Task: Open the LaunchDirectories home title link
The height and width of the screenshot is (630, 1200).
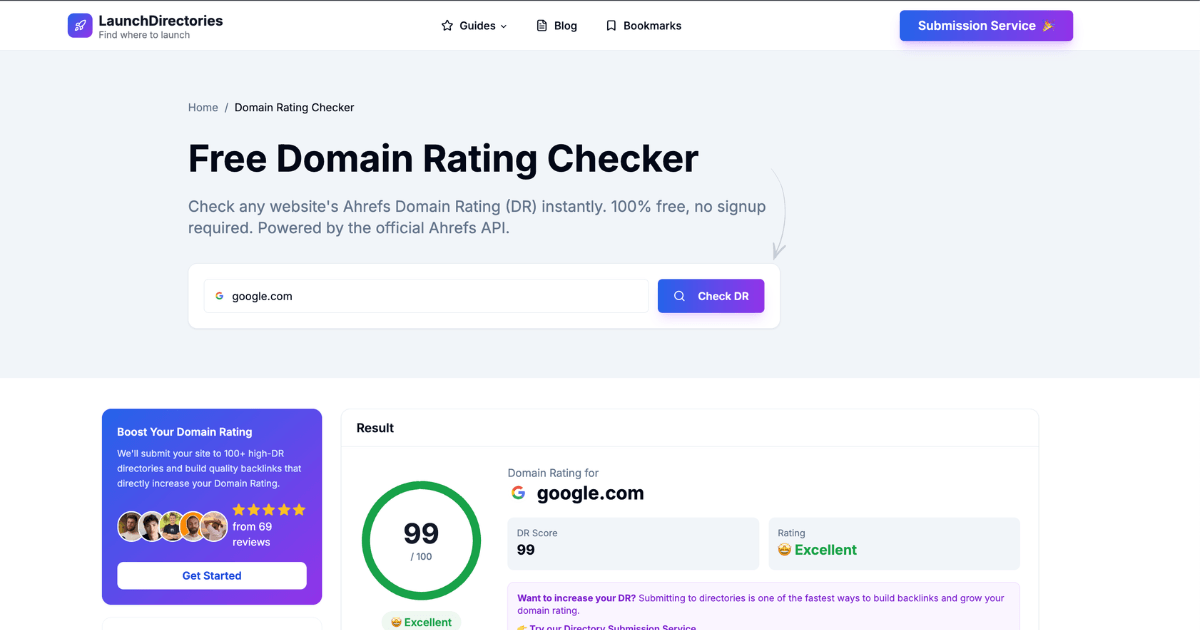Action: pos(161,20)
